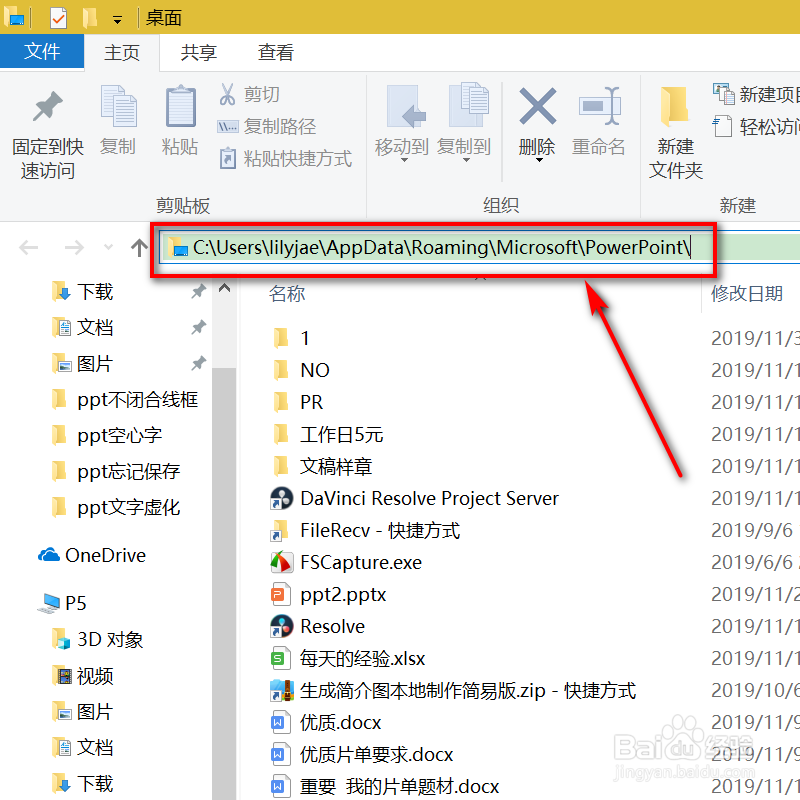Expand the Delete (删除) dropdown arrow
Viewport: 800px width, 800px height.
coord(539,161)
